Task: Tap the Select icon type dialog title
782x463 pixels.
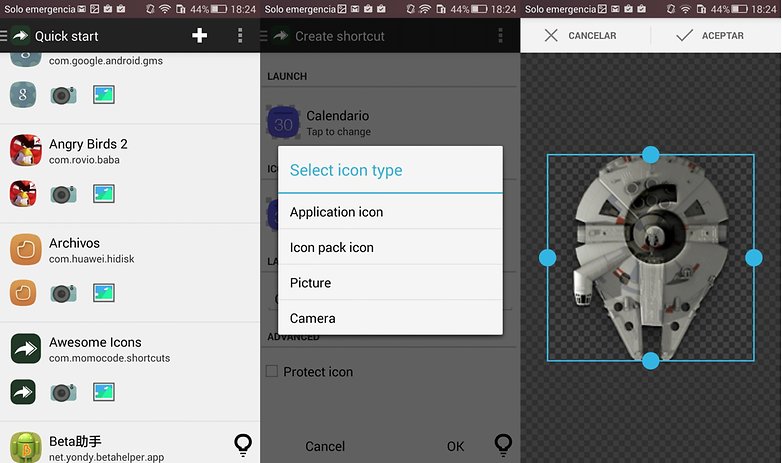Action: coord(346,170)
